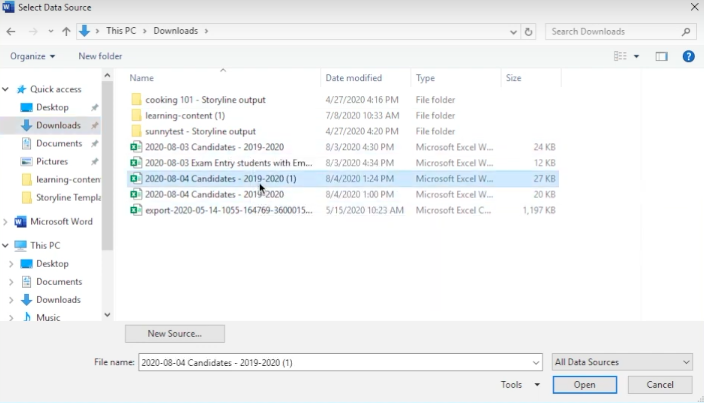Click the sidebar scroll up arrow
The height and width of the screenshot is (403, 704).
point(107,75)
